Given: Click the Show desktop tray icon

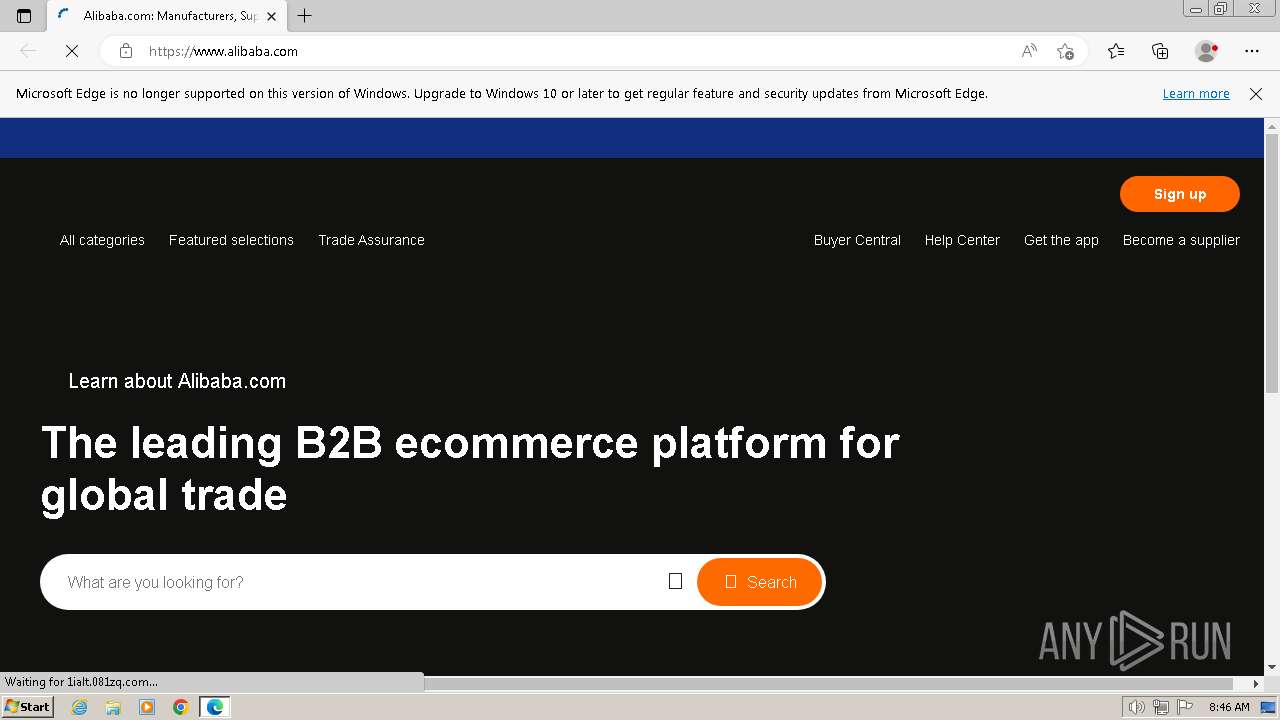Looking at the screenshot, I should pyautogui.click(x=1268, y=707).
